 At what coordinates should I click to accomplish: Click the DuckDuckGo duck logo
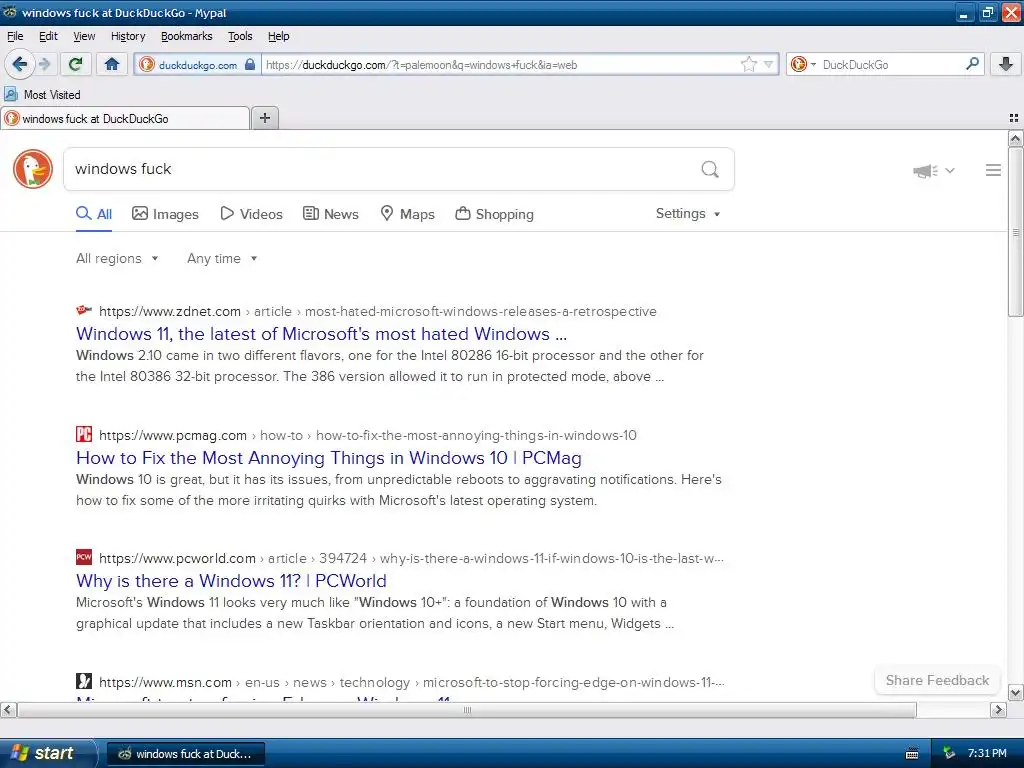(33, 169)
